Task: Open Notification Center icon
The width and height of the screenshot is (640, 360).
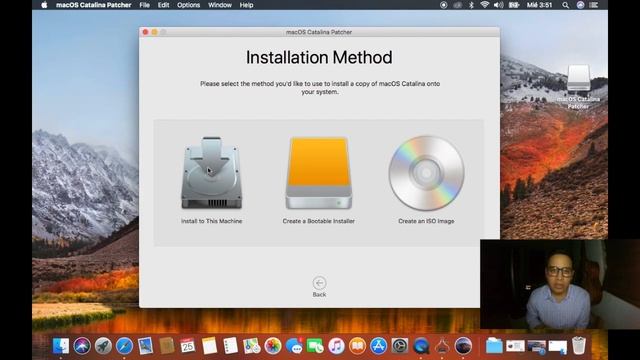Action: [x=593, y=5]
